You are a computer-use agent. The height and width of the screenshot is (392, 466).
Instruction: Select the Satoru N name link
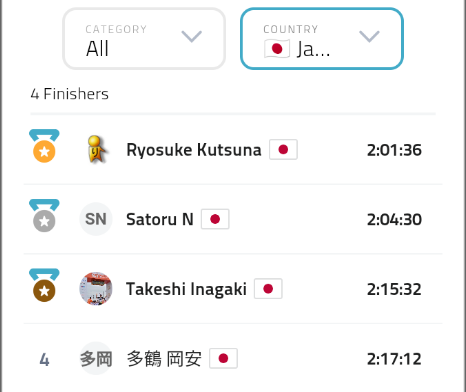[160, 219]
